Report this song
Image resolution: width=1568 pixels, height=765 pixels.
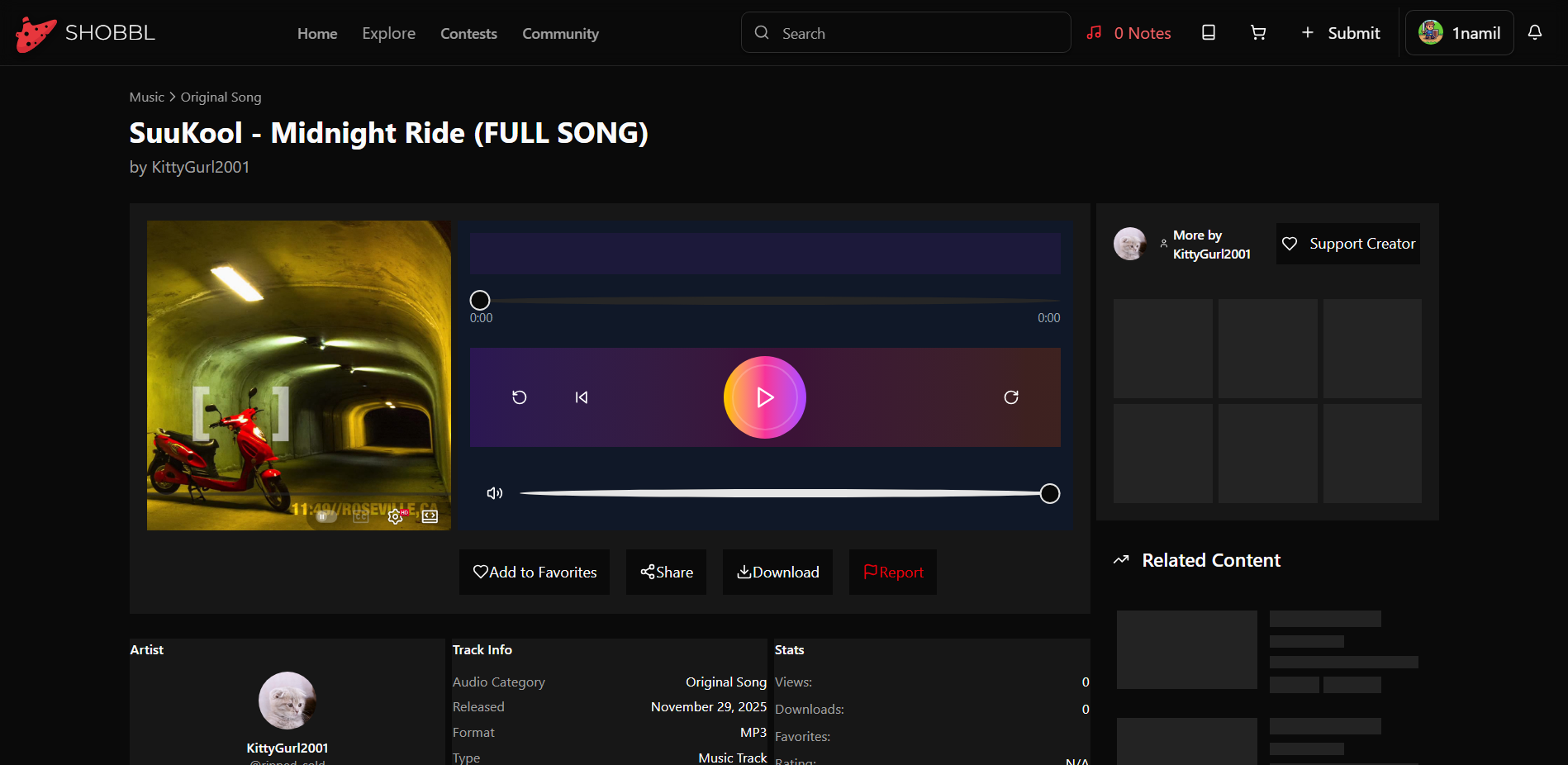(x=892, y=572)
